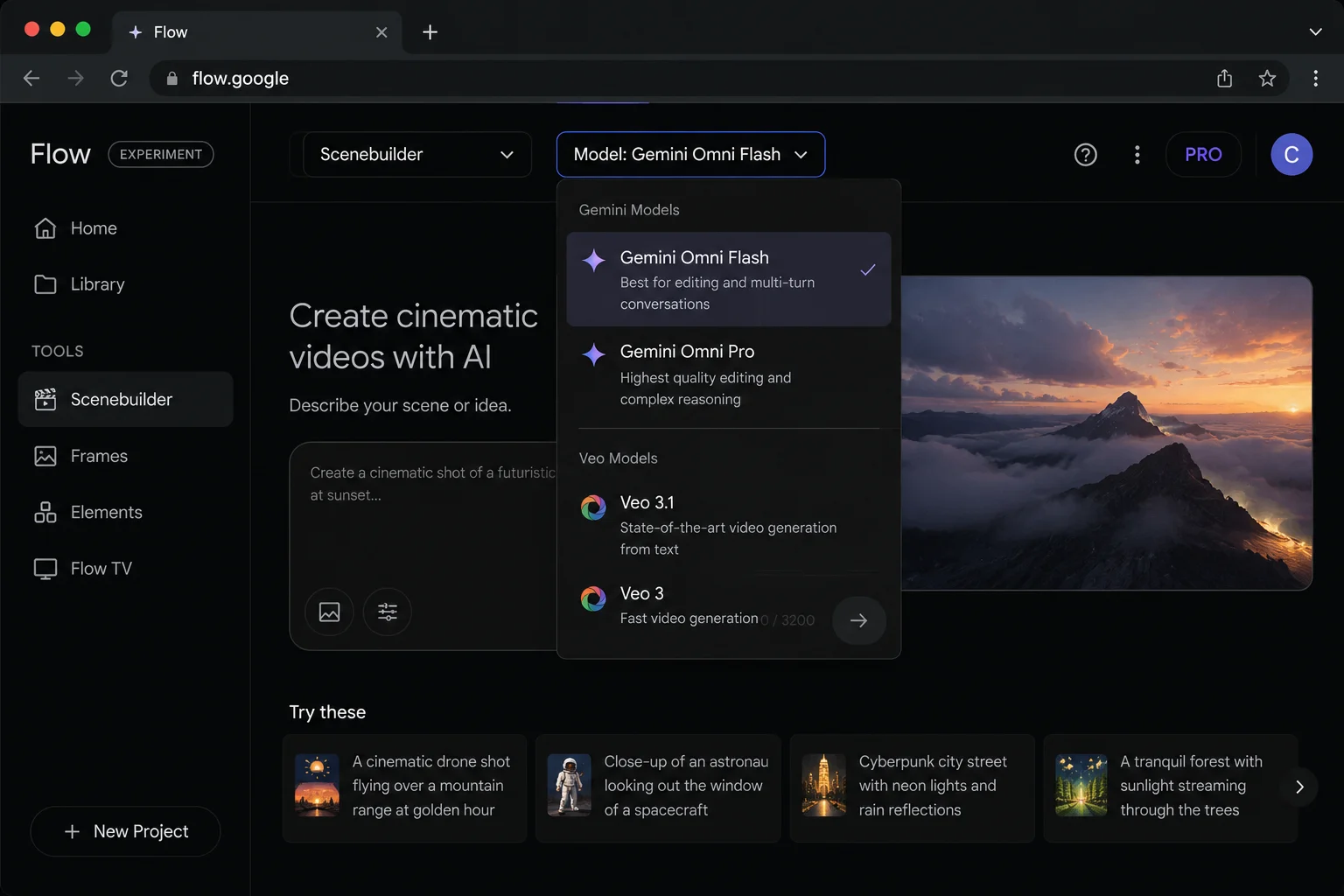1344x896 pixels.
Task: Click the Veo 3 colorful logo icon
Action: [x=593, y=598]
